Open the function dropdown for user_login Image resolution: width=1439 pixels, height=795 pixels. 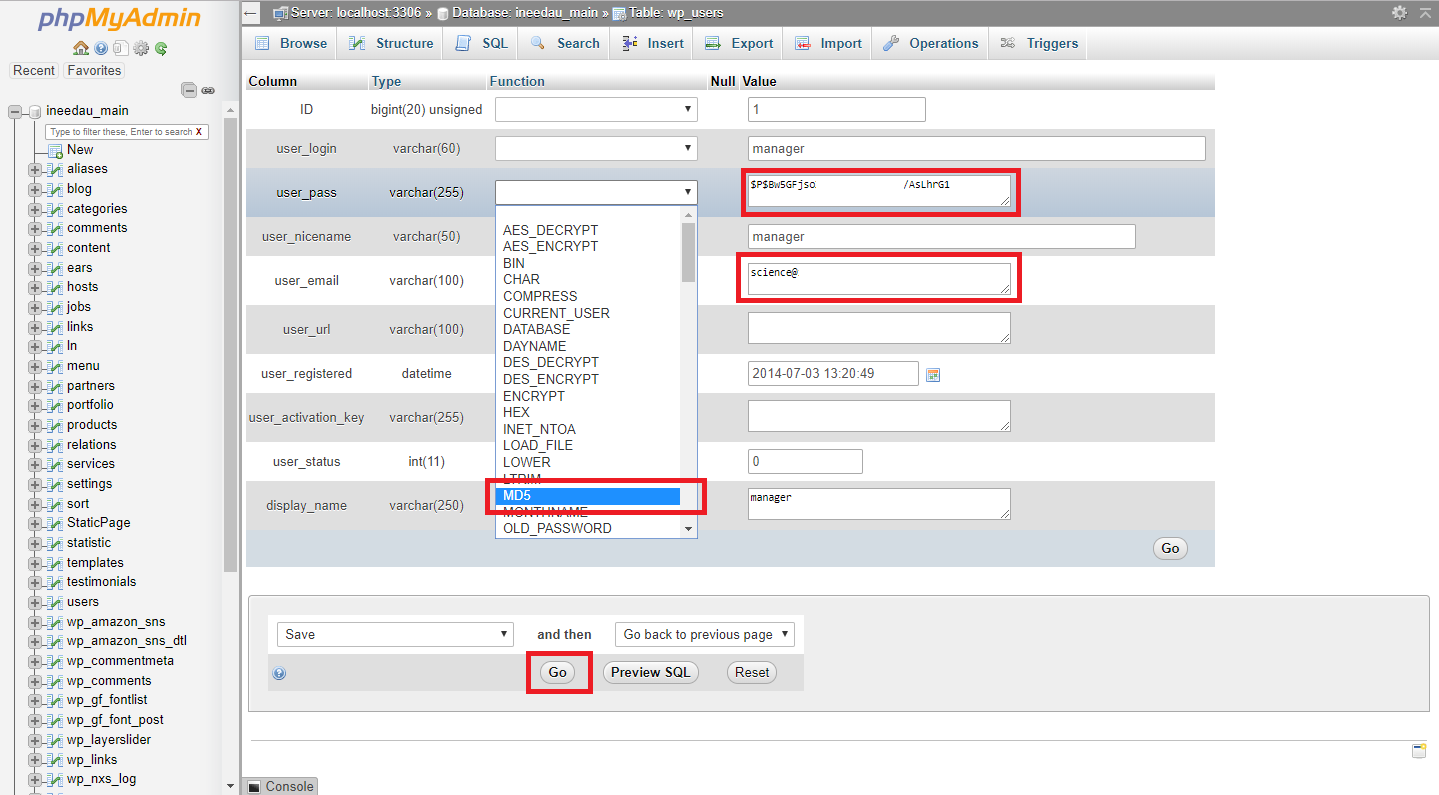[x=596, y=149]
